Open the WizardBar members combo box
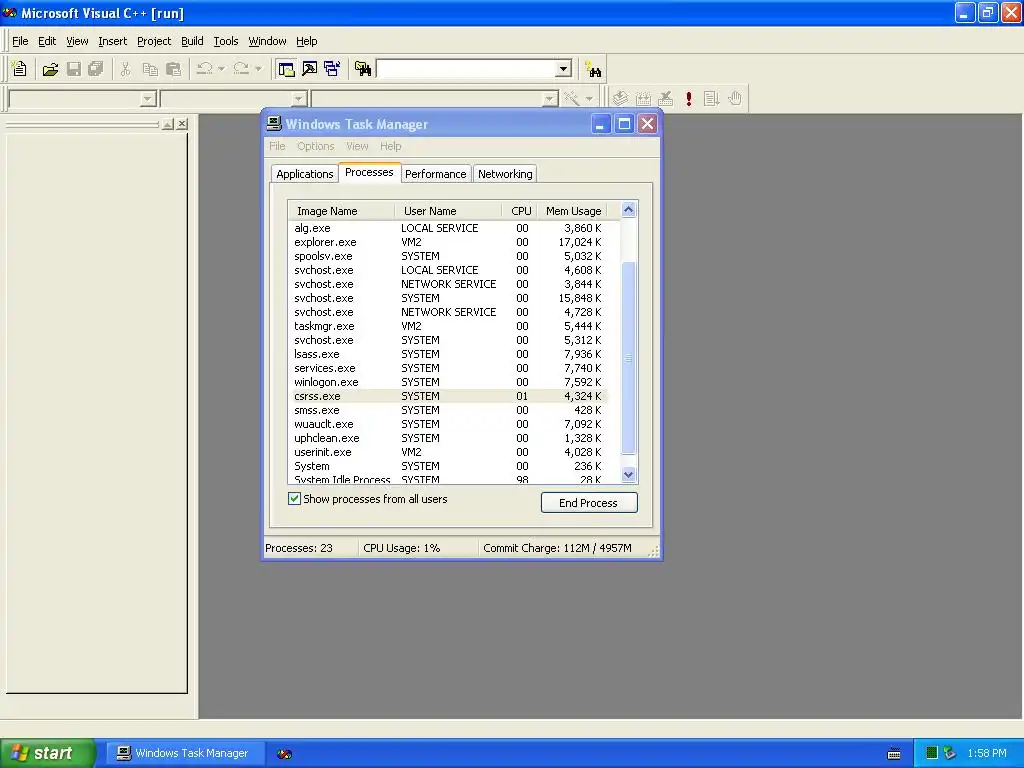The image size is (1024, 768). (435, 99)
